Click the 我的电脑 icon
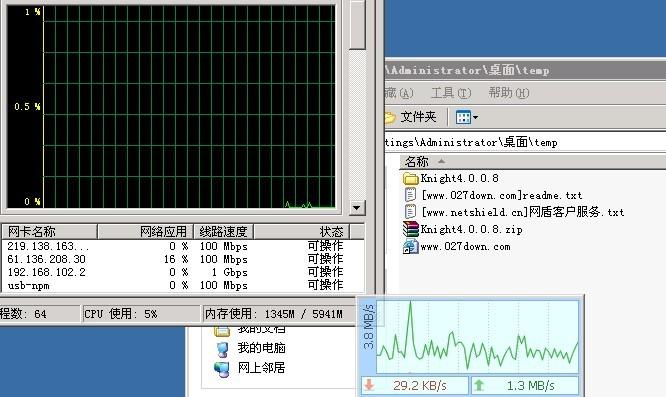Viewport: 666px width, 397px height. pyautogui.click(x=222, y=349)
